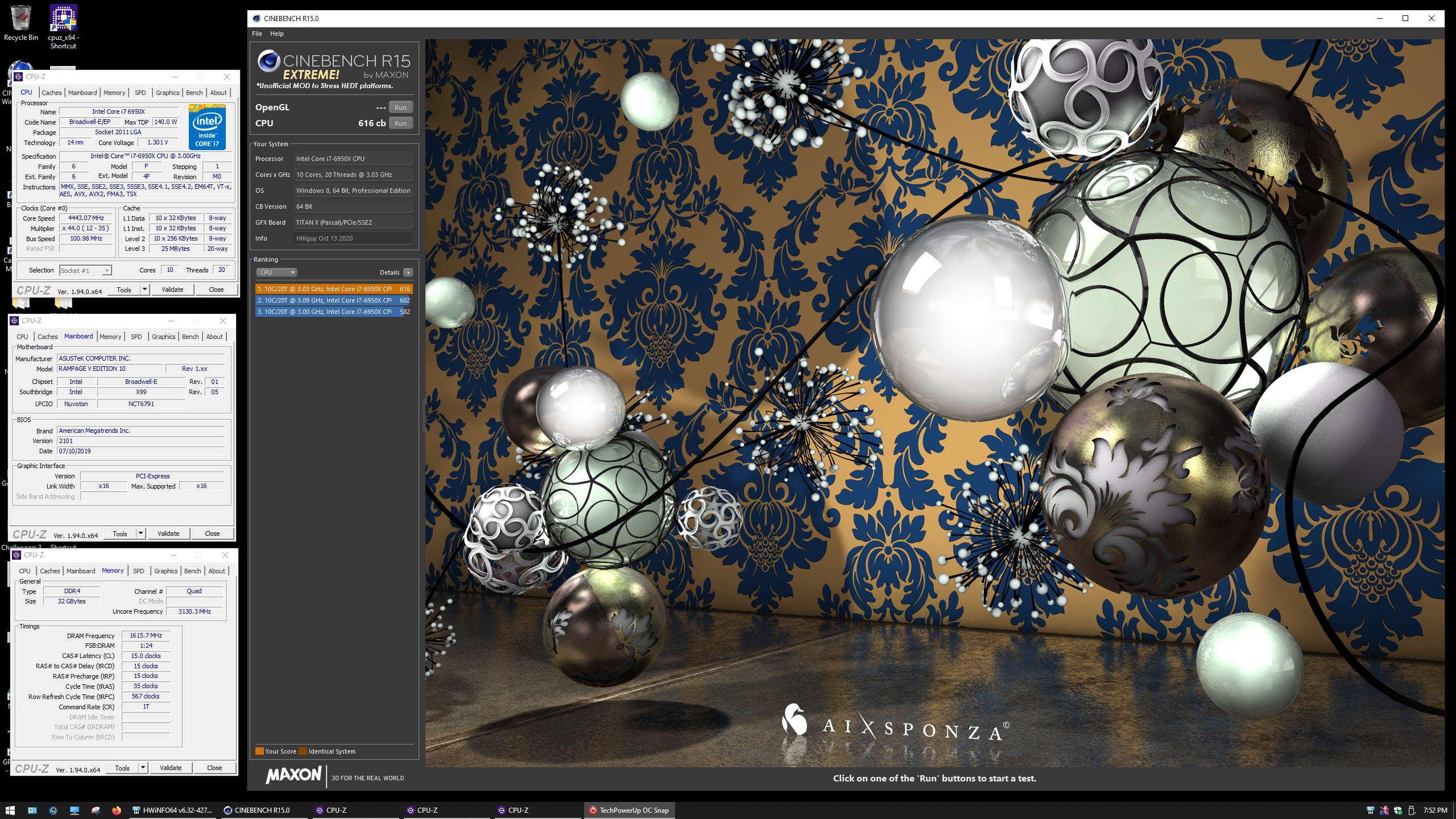Open About tab in the Memory CPU-Z window
Screen dimensions: 1456x819
pyautogui.click(x=217, y=571)
